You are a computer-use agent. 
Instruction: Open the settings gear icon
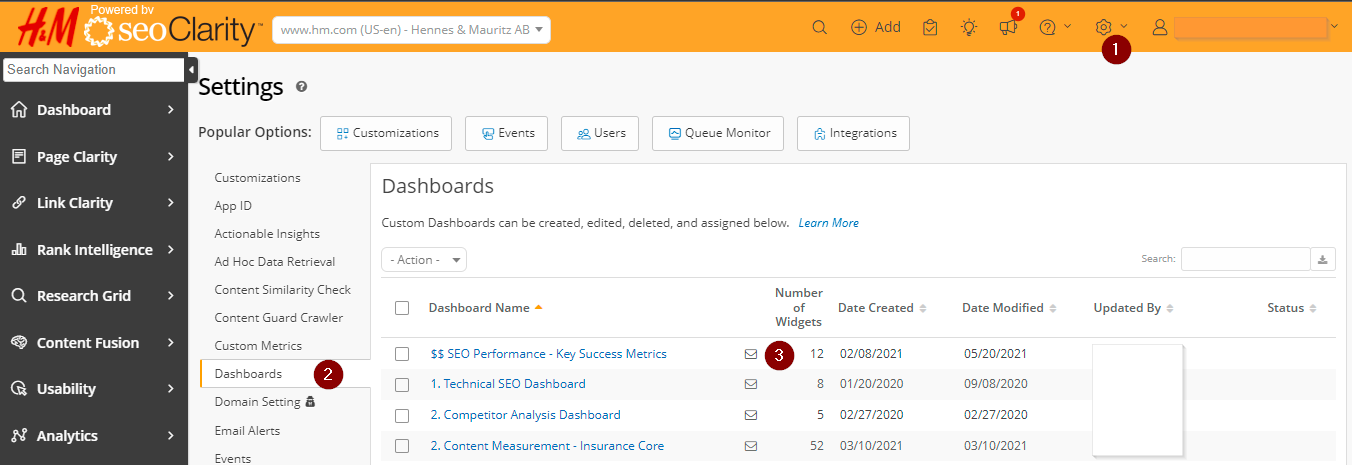click(1104, 27)
